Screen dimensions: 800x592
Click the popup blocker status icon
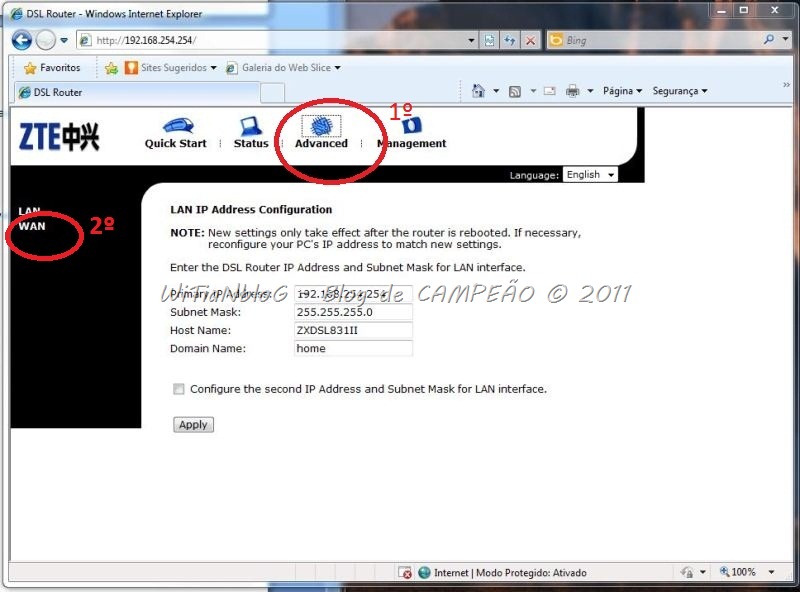tap(405, 573)
